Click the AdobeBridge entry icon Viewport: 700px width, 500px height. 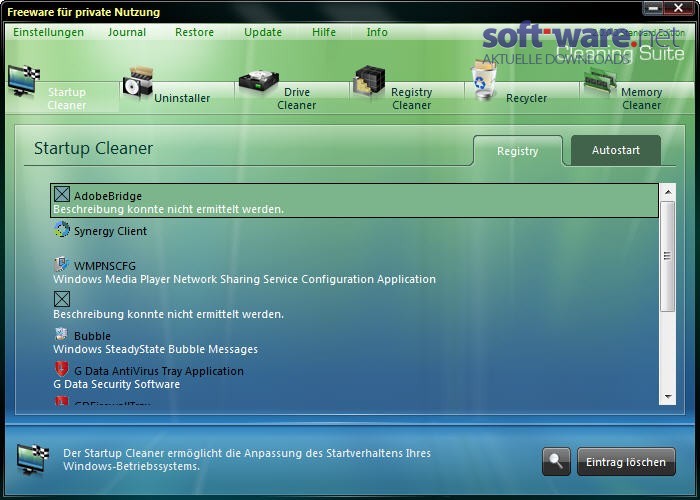point(62,195)
